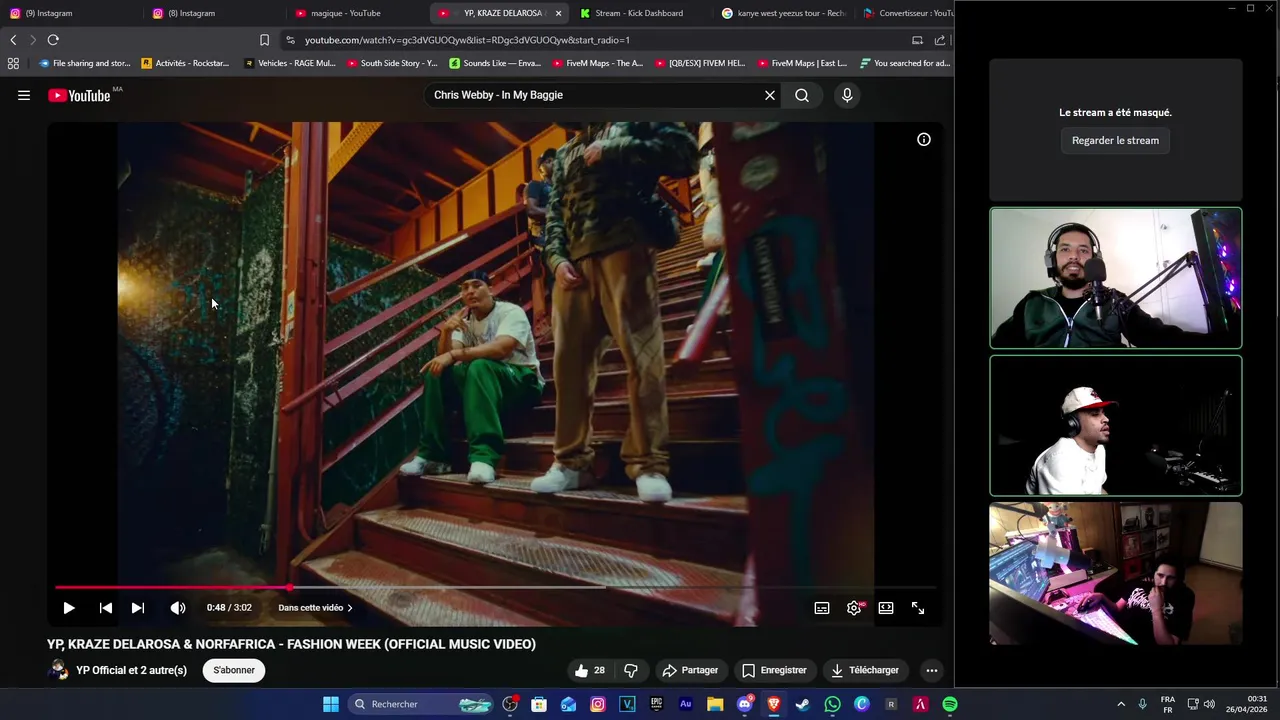This screenshot has width=1280, height=720.
Task: Open the system volume tray icon
Action: 1209,704
